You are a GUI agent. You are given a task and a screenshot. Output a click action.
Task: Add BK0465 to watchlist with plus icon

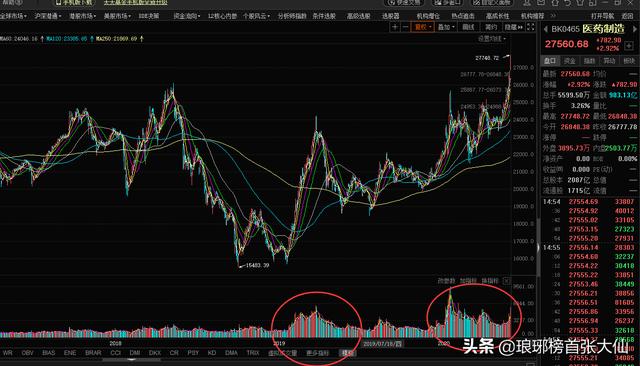(629, 46)
